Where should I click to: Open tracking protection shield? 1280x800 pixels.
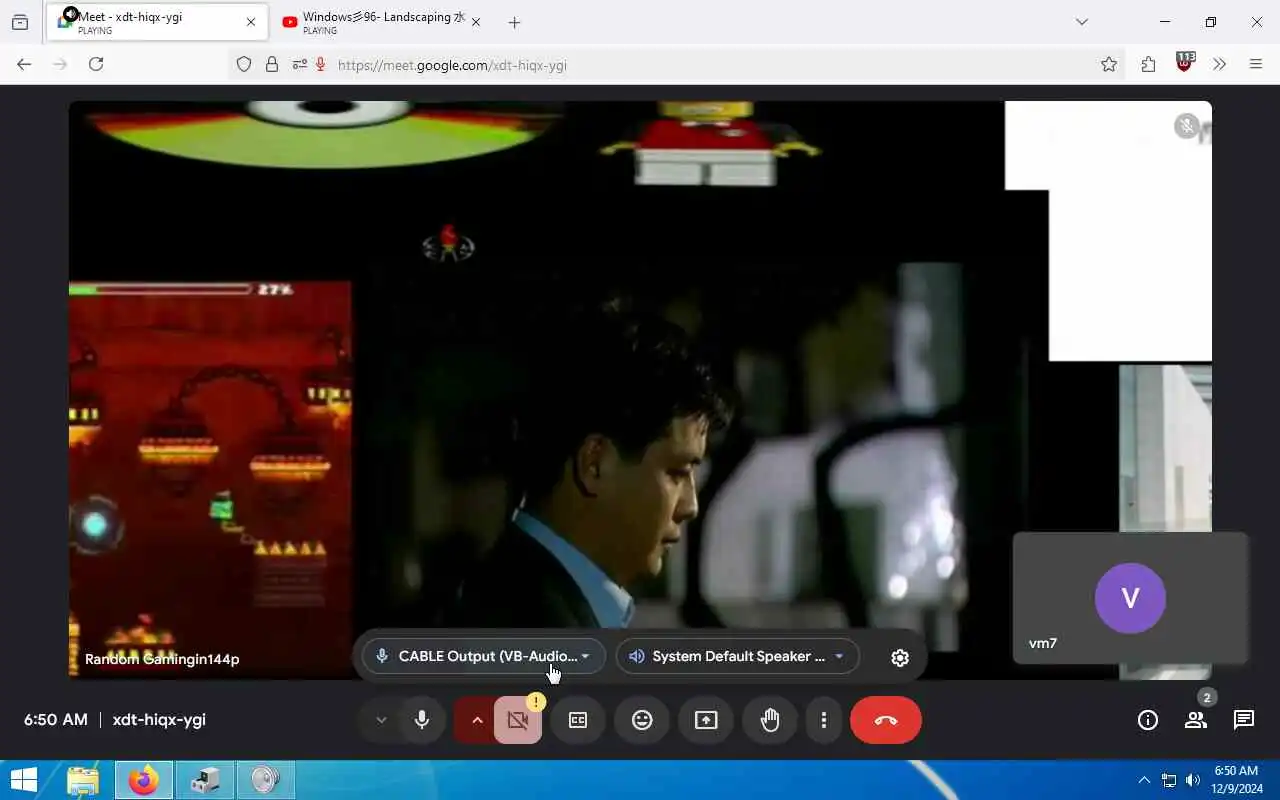[244, 64]
